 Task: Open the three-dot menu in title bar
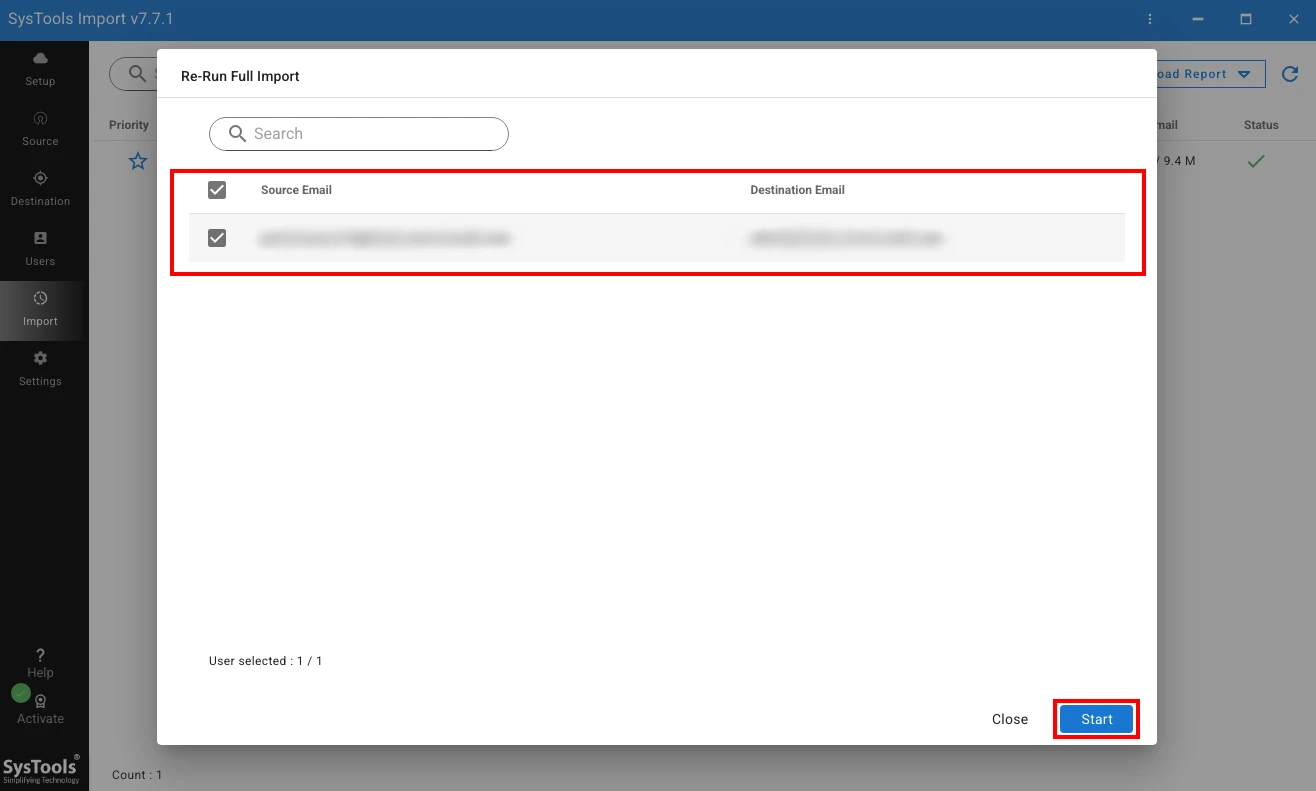[x=1150, y=19]
